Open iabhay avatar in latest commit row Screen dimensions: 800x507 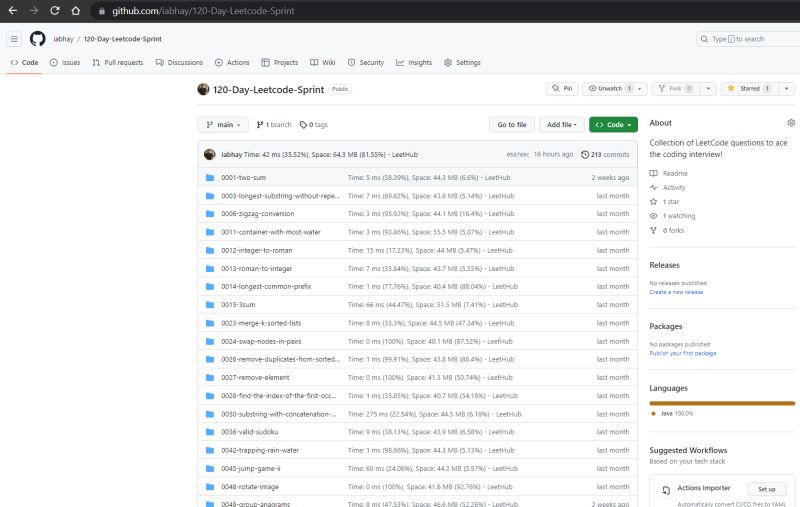210,154
